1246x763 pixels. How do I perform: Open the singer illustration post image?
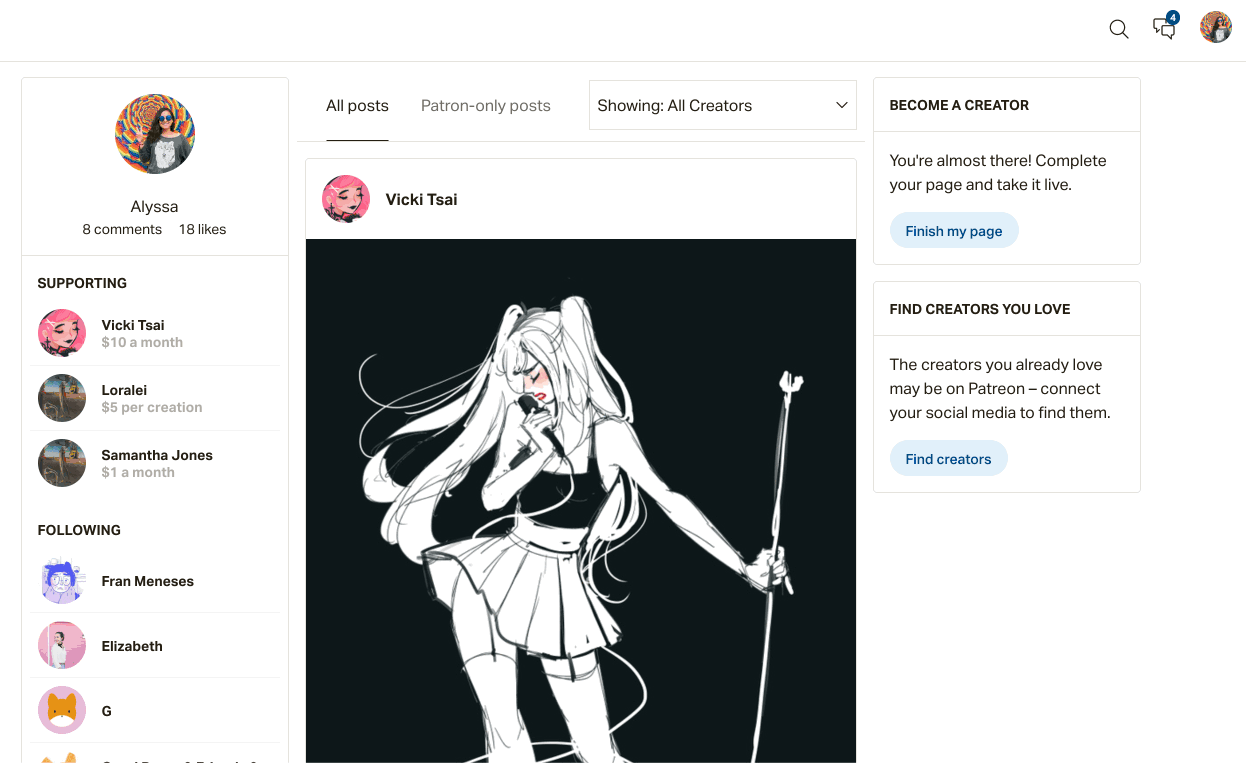tap(581, 501)
